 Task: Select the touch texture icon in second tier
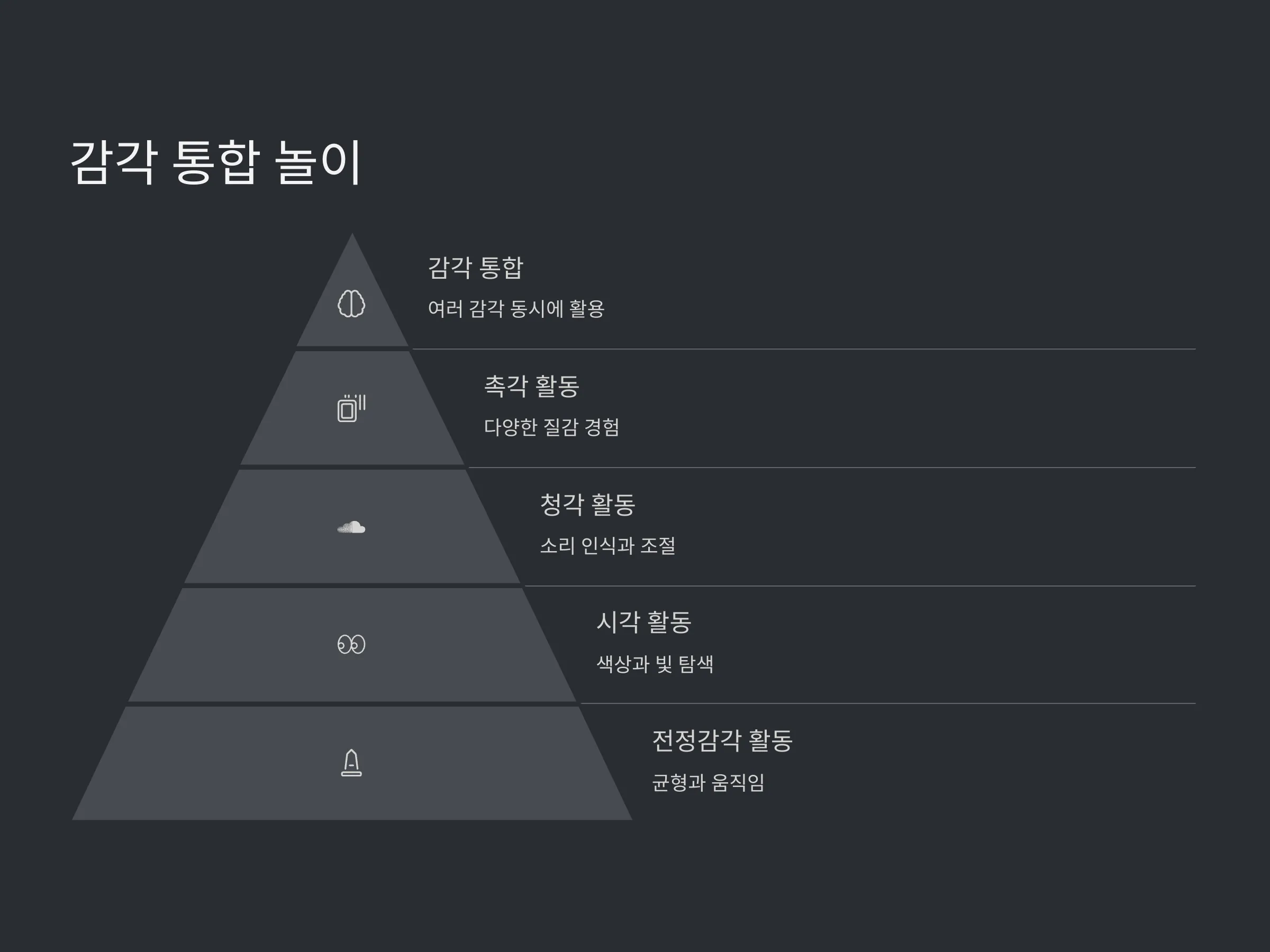(x=351, y=408)
